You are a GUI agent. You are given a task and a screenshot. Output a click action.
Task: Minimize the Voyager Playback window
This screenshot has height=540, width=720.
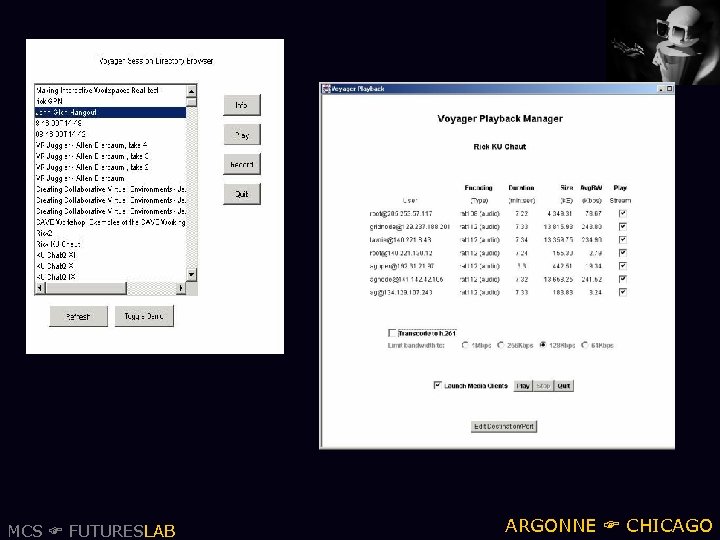point(661,89)
